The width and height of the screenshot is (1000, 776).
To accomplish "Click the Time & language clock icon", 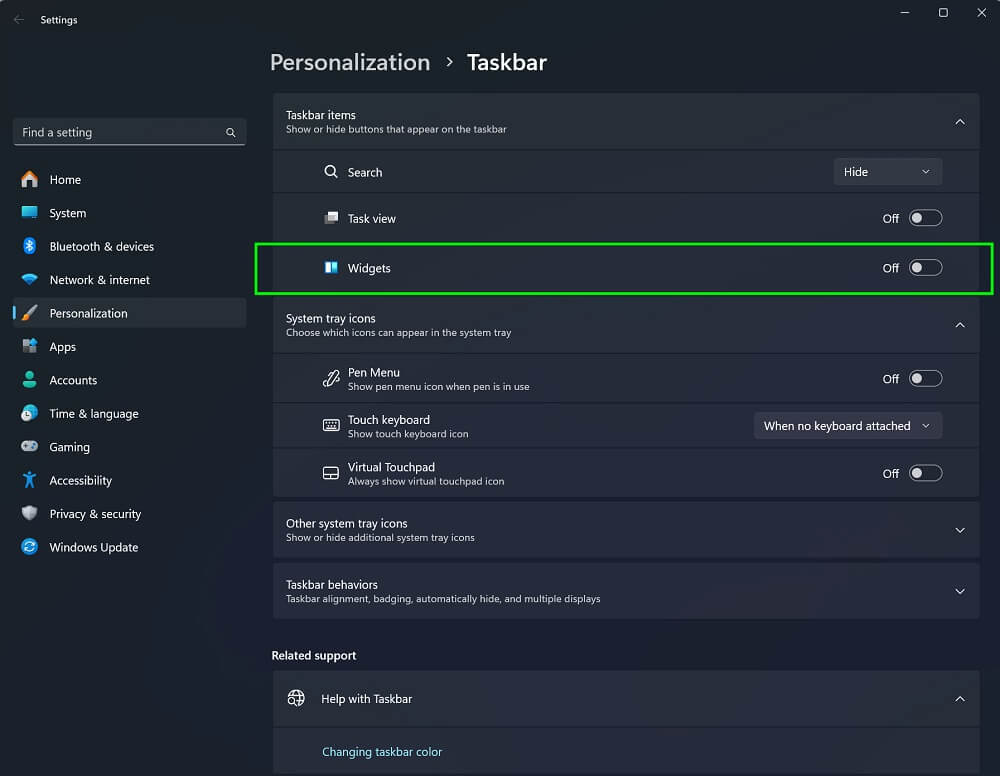I will tap(29, 413).
